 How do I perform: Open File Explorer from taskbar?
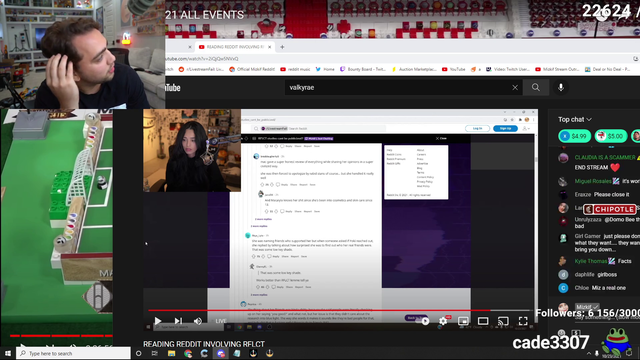pos(171,353)
